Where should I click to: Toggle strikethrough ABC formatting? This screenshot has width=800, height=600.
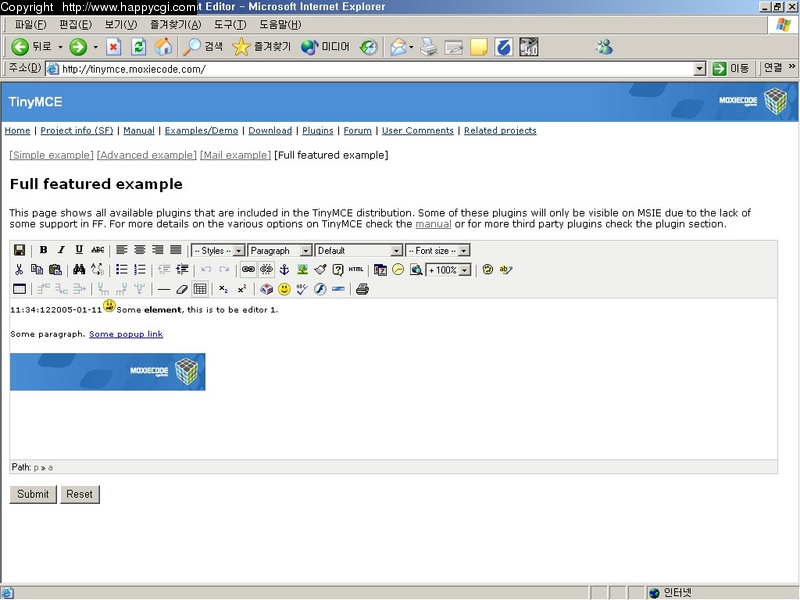97,250
